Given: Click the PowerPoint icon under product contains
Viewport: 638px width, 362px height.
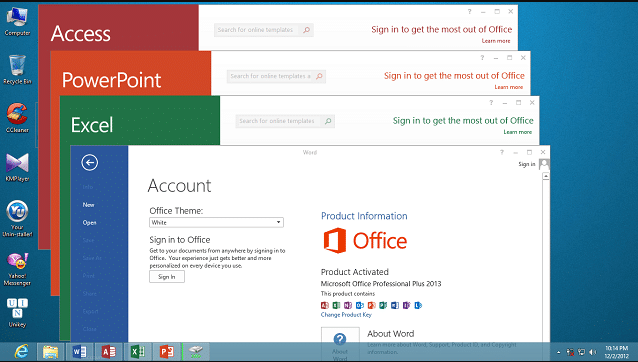Looking at the screenshot, I should [371, 305].
